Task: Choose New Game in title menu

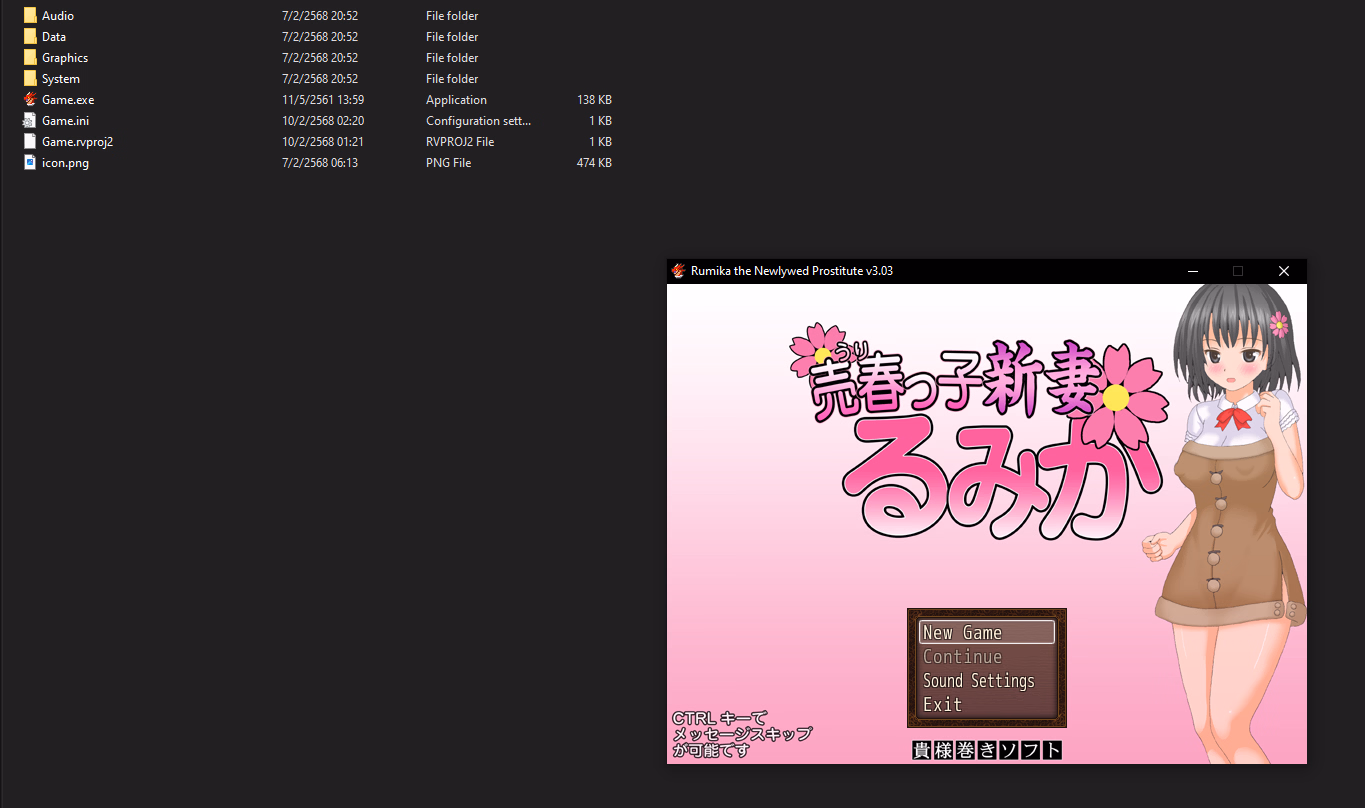Action: (x=986, y=632)
